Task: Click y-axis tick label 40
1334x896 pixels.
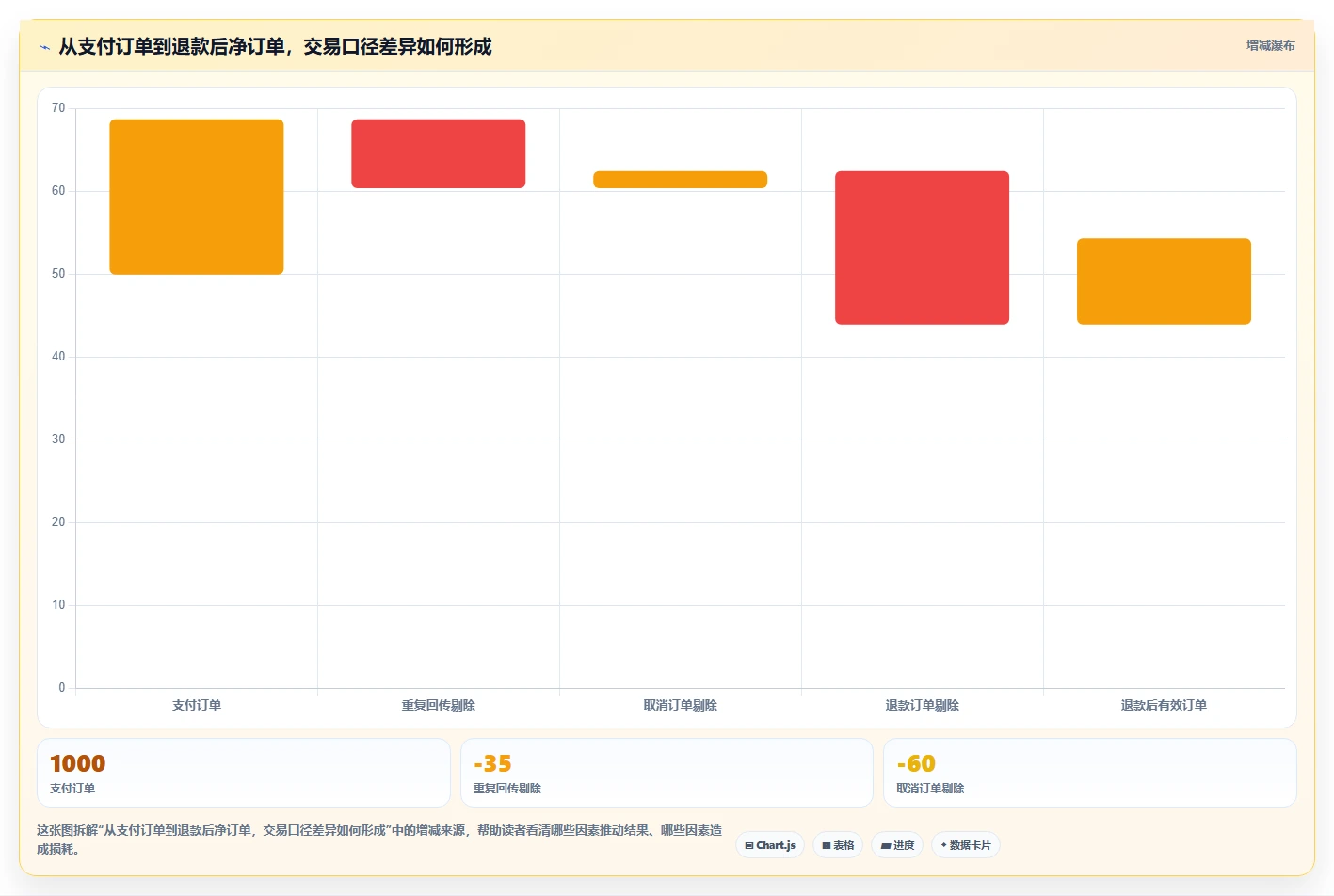Action: [58, 357]
